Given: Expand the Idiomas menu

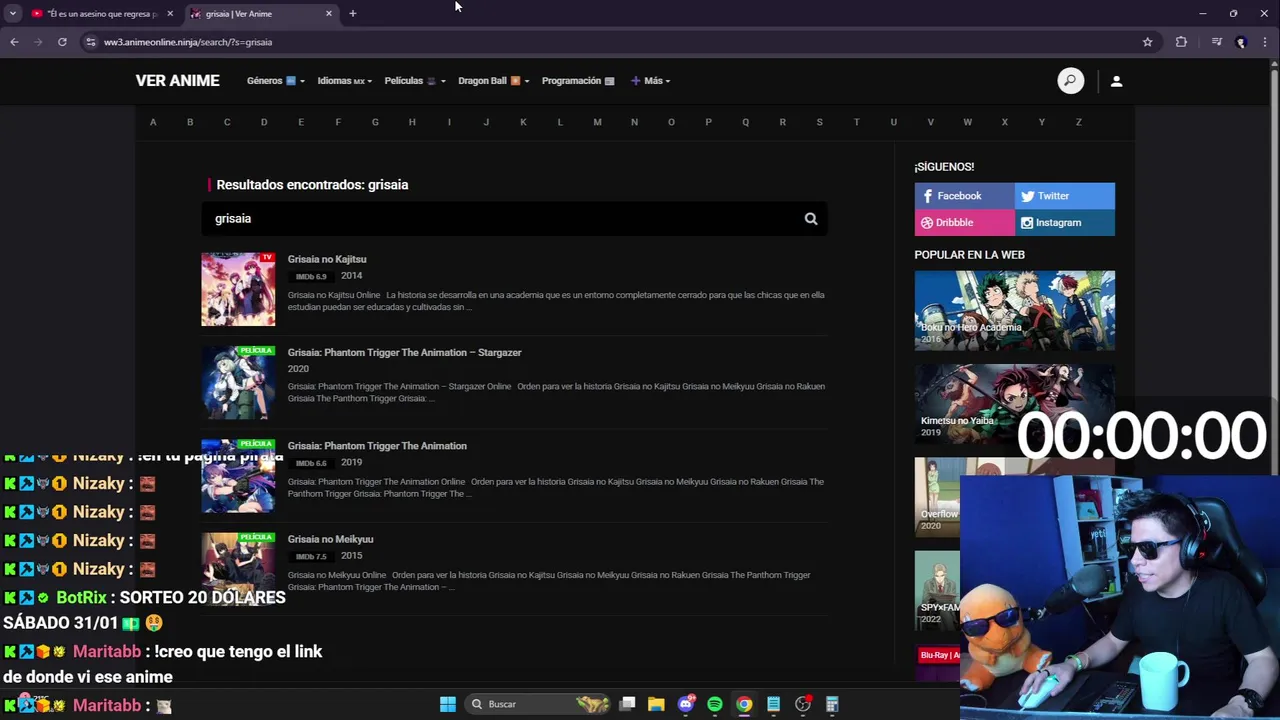Looking at the screenshot, I should pos(344,81).
